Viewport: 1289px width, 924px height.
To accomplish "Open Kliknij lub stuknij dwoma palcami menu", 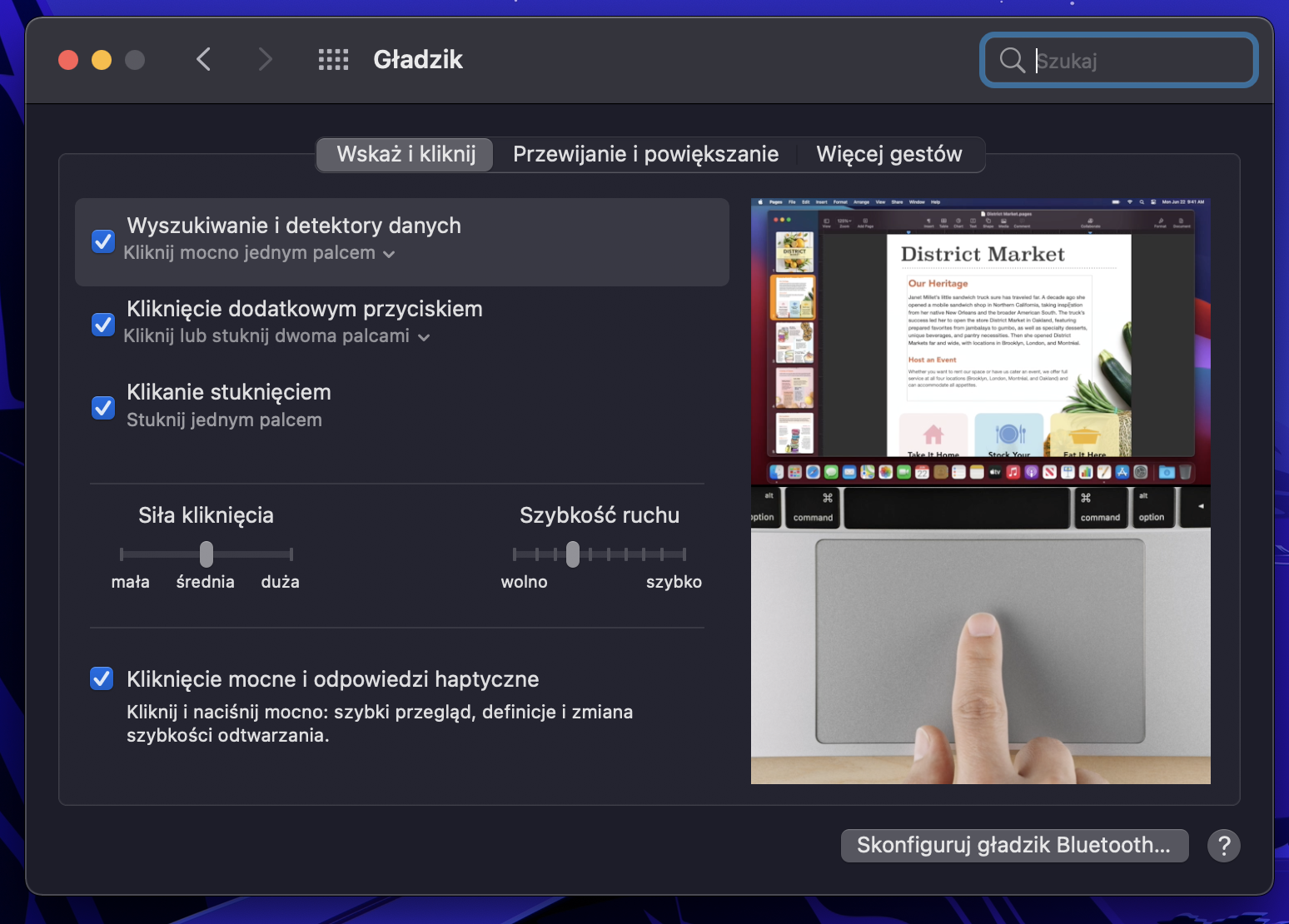I will click(x=276, y=336).
